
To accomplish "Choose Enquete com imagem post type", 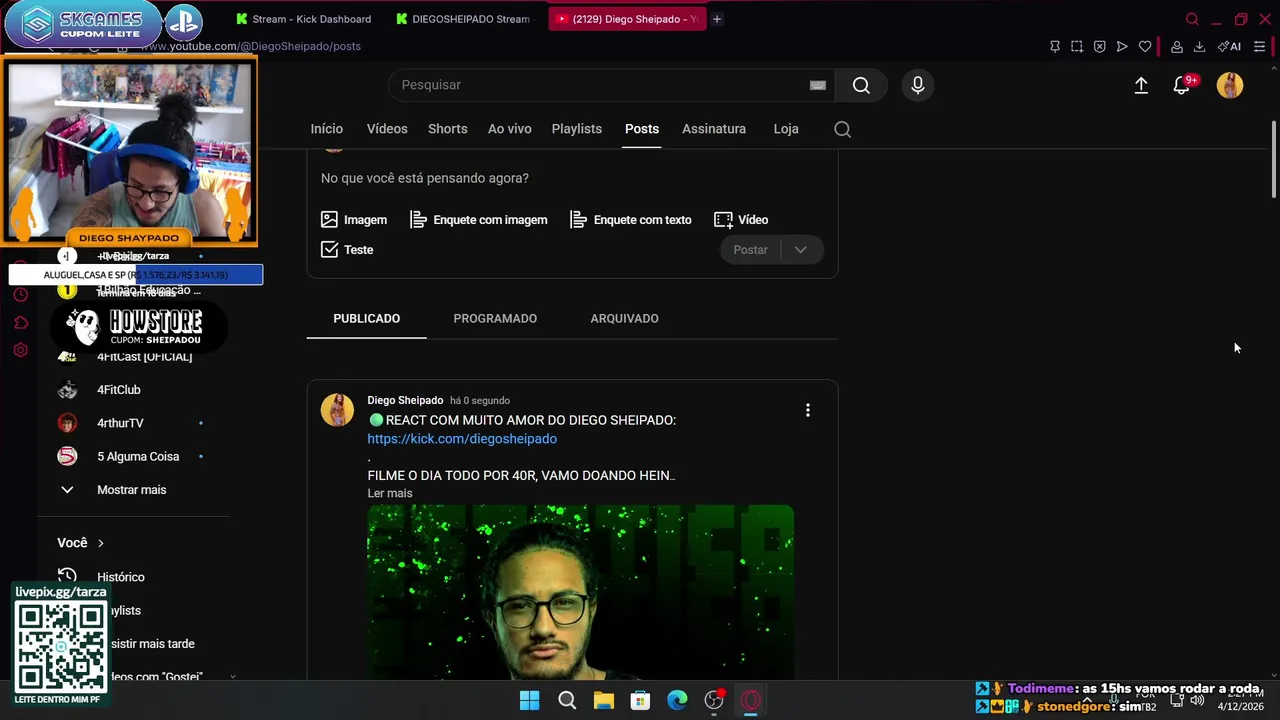I will pyautogui.click(x=479, y=220).
